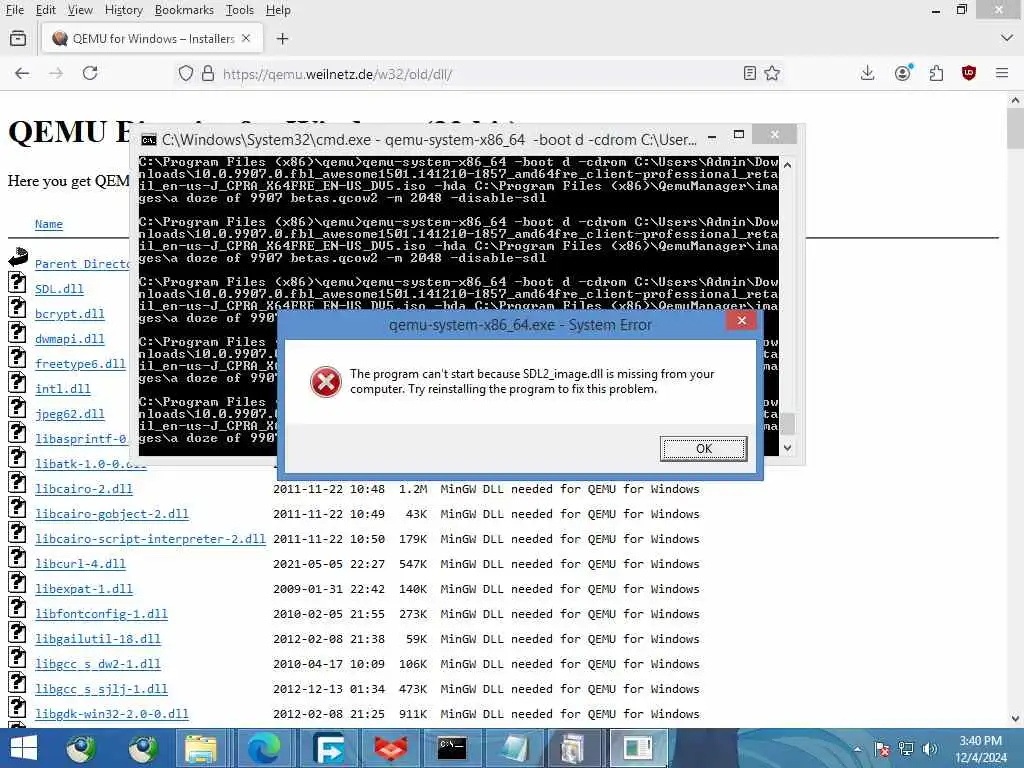This screenshot has height=768, width=1024.
Task: Click the uBlock Origin shield icon
Action: (968, 73)
